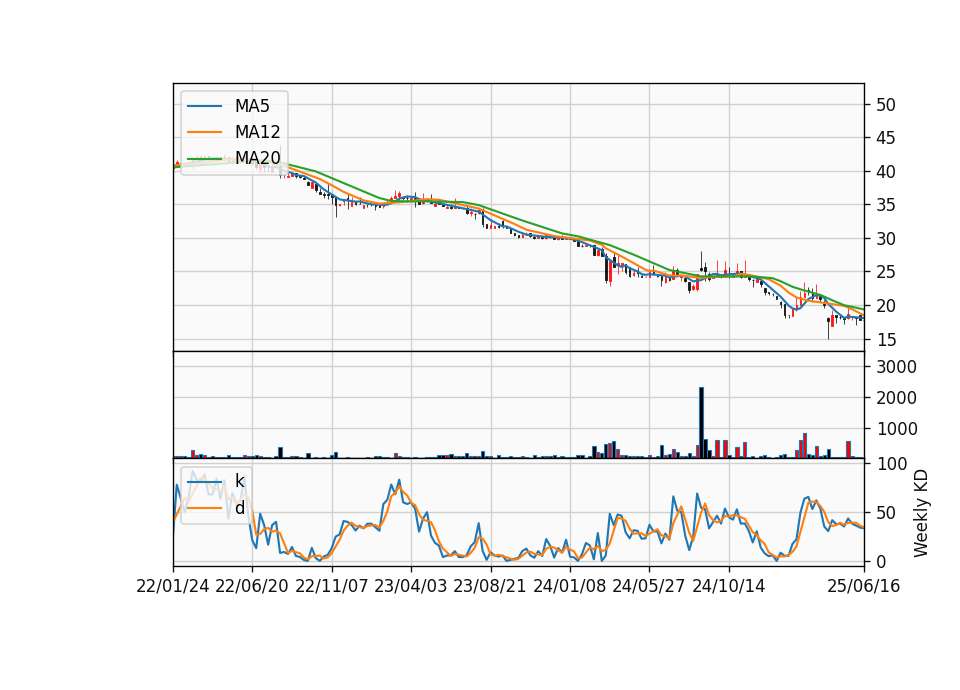Click the KD axis value 0
Viewport: 960px width, 690px height.
pyautogui.click(x=881, y=561)
